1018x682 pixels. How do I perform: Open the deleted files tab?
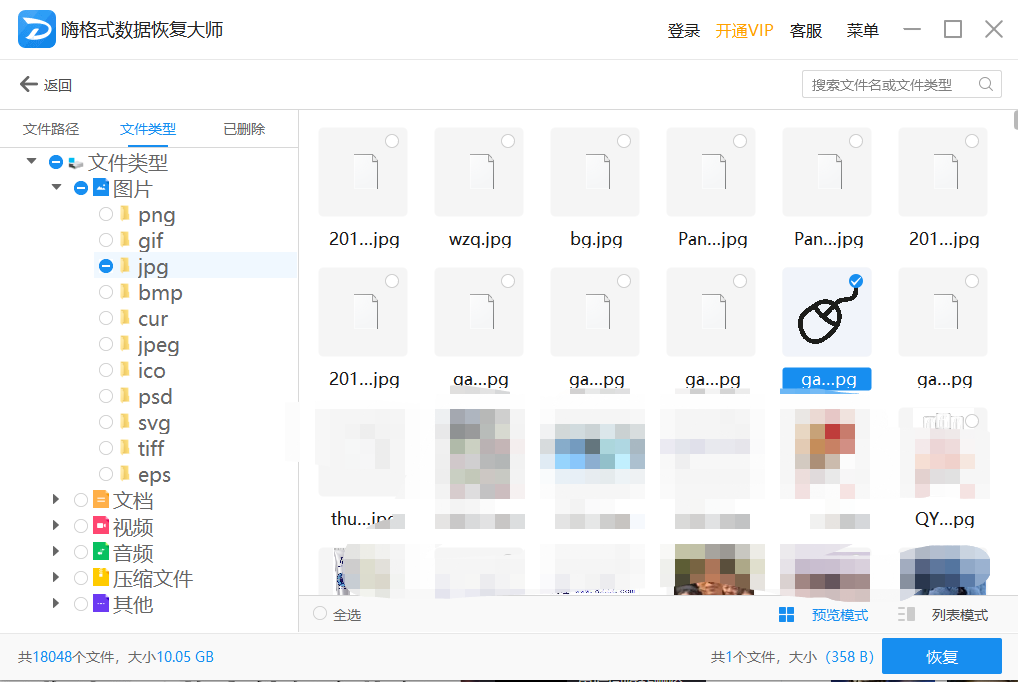tap(244, 129)
